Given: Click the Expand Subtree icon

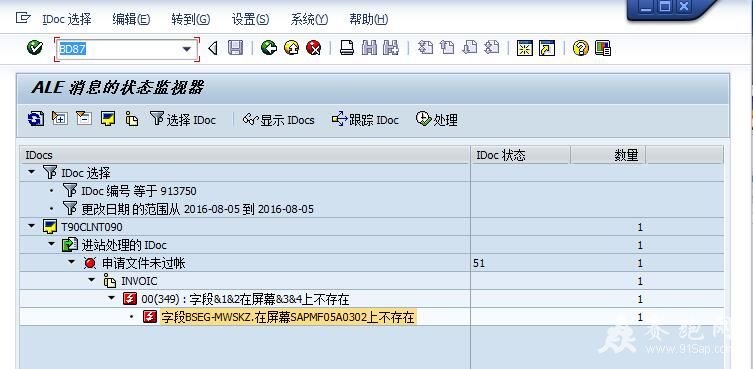Looking at the screenshot, I should click(60, 118).
